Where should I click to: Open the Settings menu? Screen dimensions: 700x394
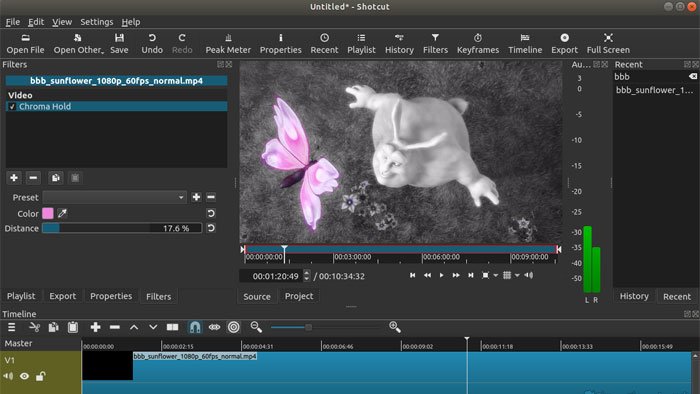point(96,21)
